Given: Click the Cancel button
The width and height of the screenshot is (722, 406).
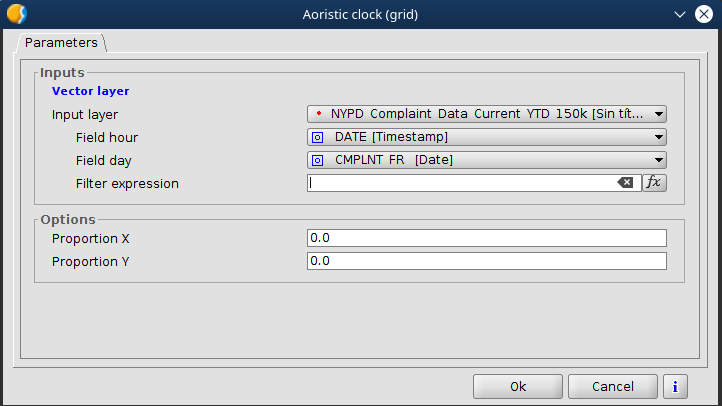Looking at the screenshot, I should coord(613,386).
